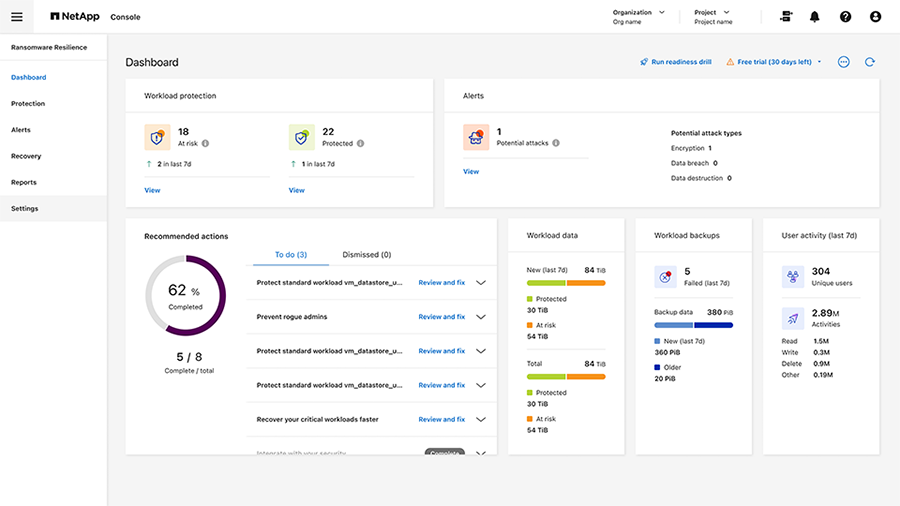Expand the Free trial dropdown arrow
Image resolution: width=900 pixels, height=506 pixels.
[820, 62]
